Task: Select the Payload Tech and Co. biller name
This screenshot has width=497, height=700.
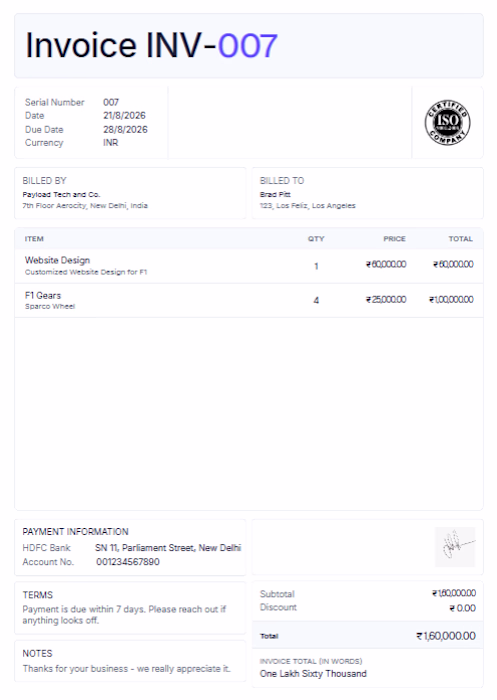Action: coord(61,195)
